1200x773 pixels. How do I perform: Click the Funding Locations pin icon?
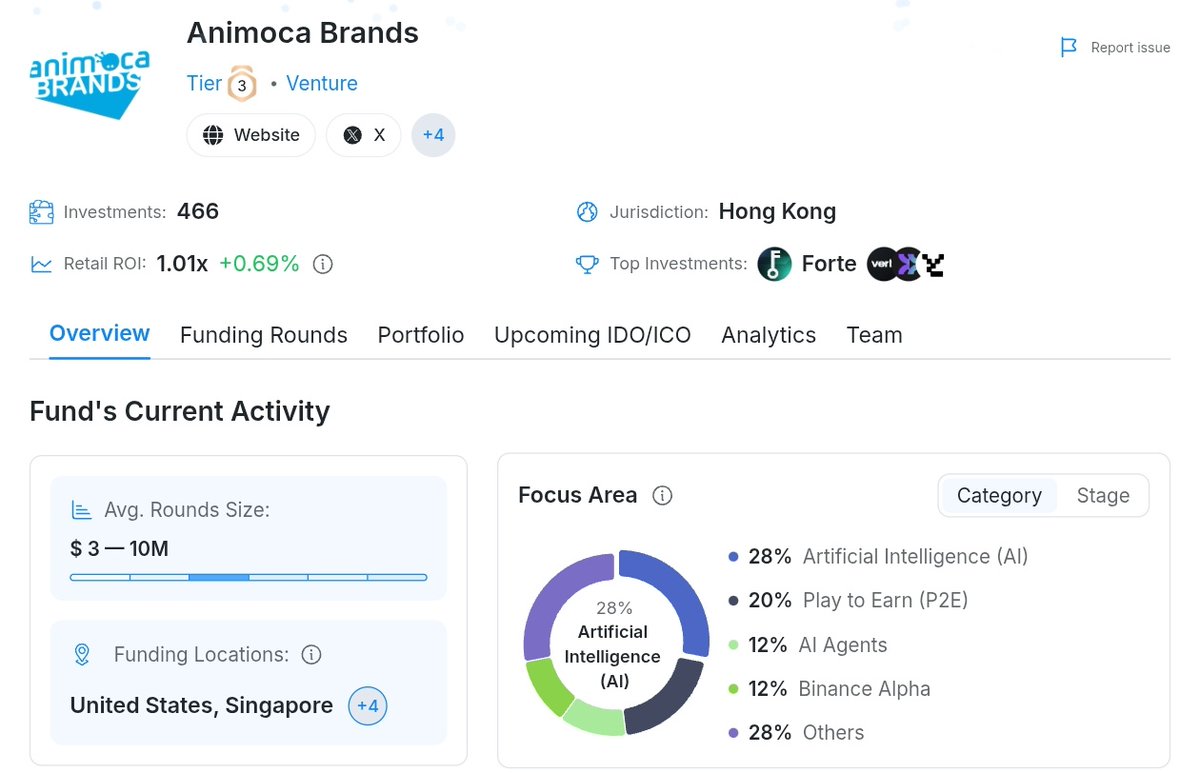click(82, 655)
